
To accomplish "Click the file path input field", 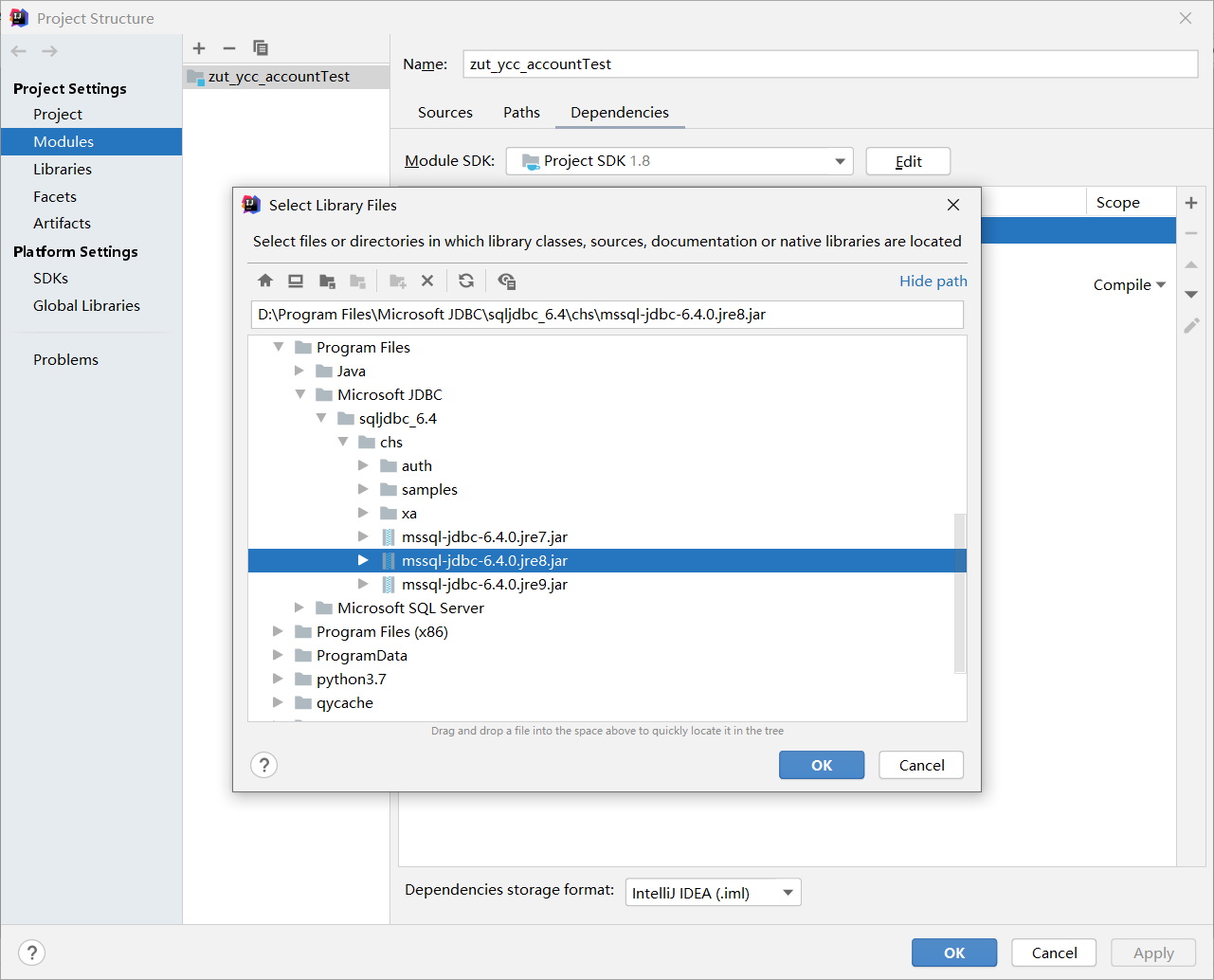I will click(607, 315).
